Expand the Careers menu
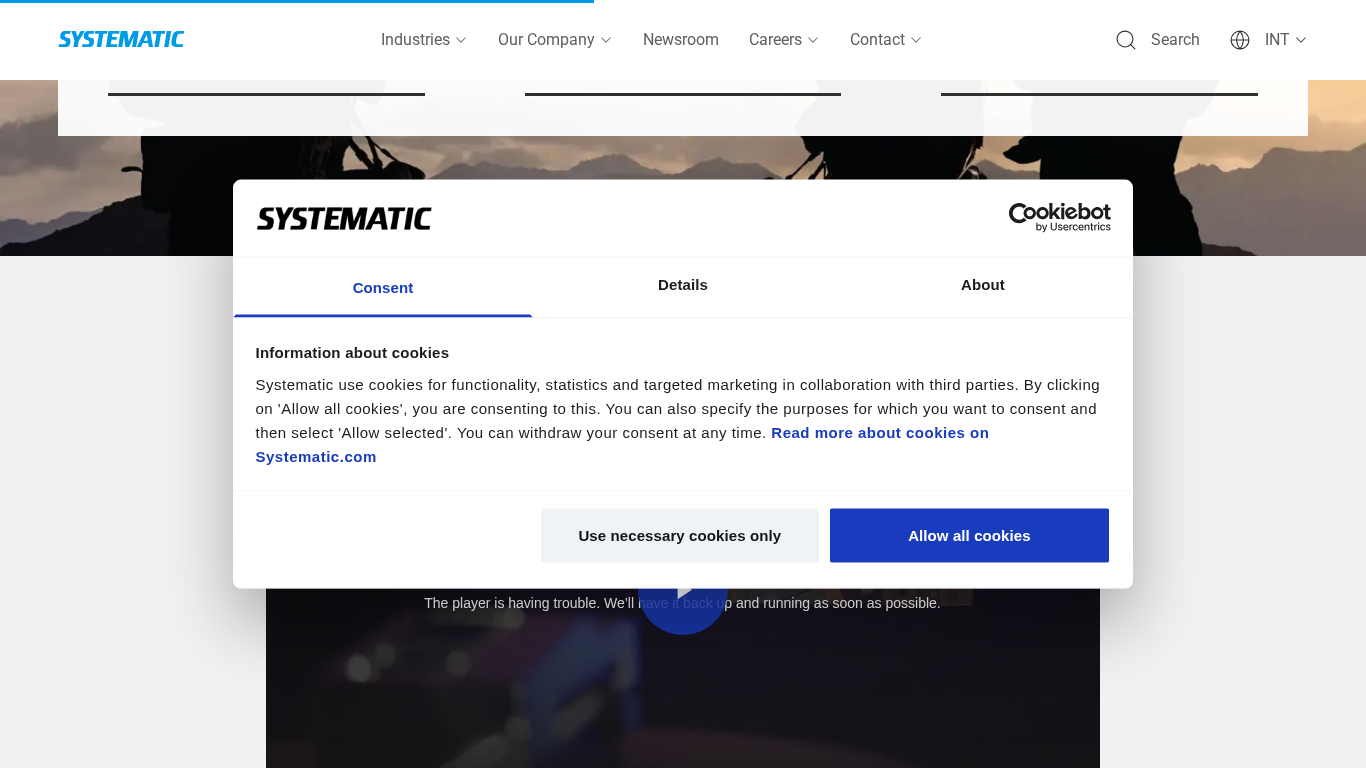The width and height of the screenshot is (1366, 768). point(784,40)
